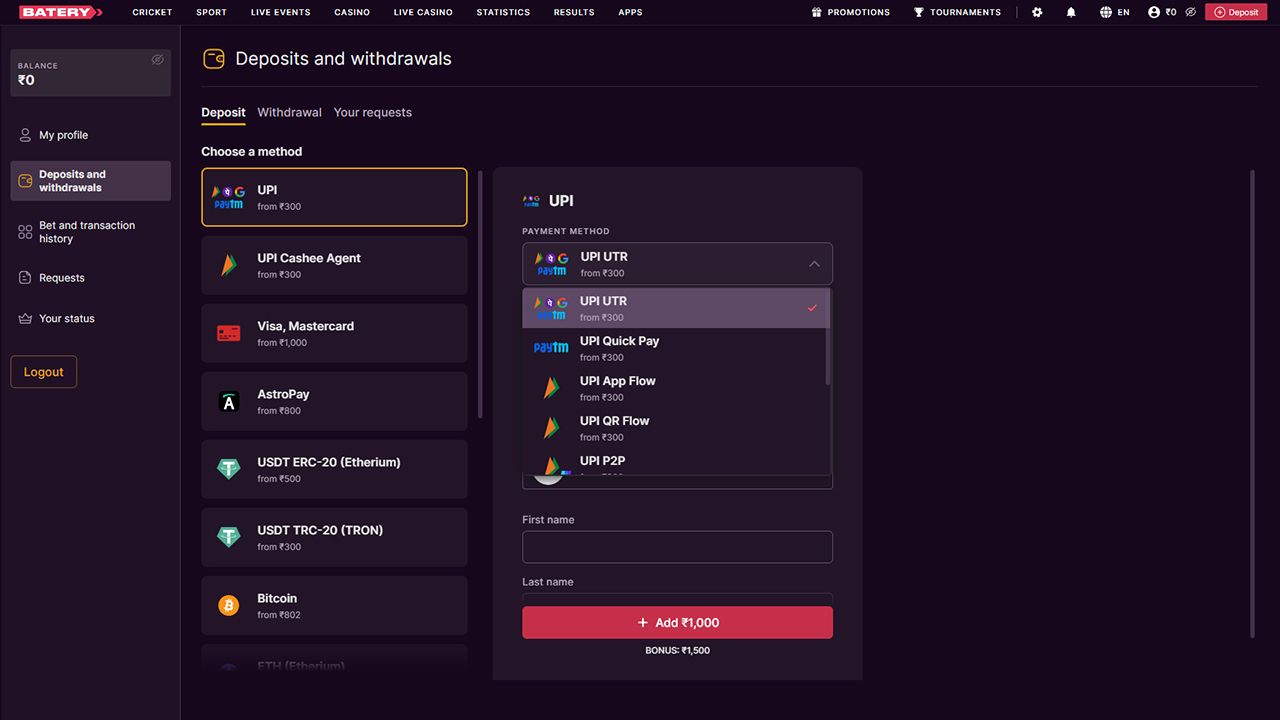Click the user account icon in header
The image size is (1280, 720).
tap(1154, 12)
